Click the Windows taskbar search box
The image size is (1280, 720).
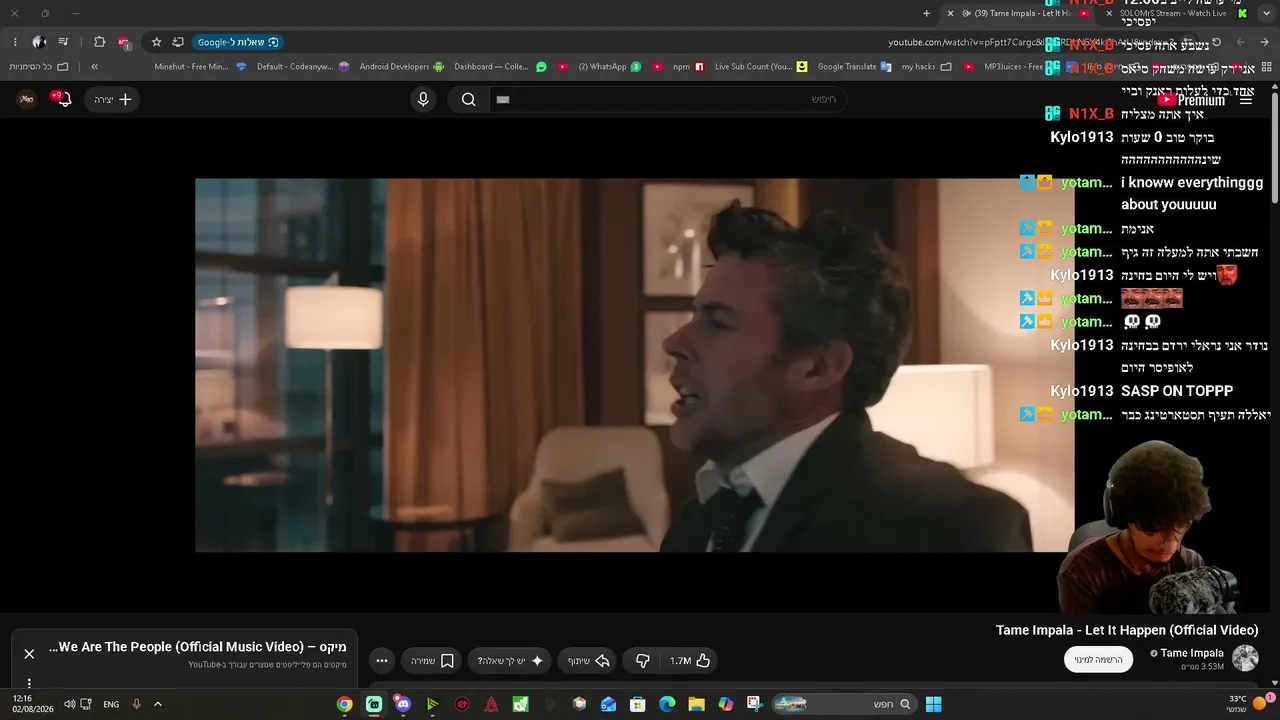[x=843, y=704]
